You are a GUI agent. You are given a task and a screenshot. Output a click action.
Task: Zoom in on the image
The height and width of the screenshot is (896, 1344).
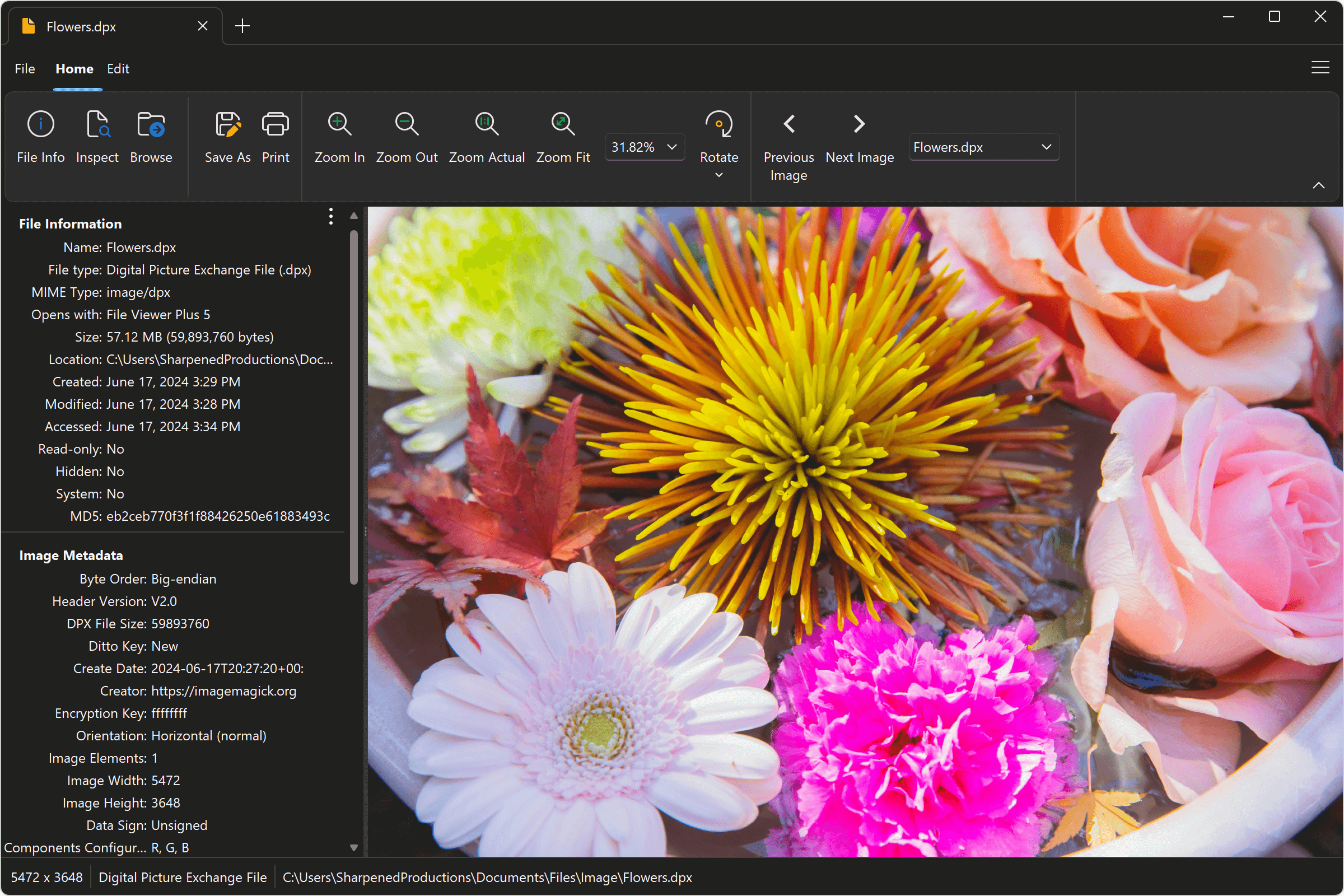tap(338, 136)
